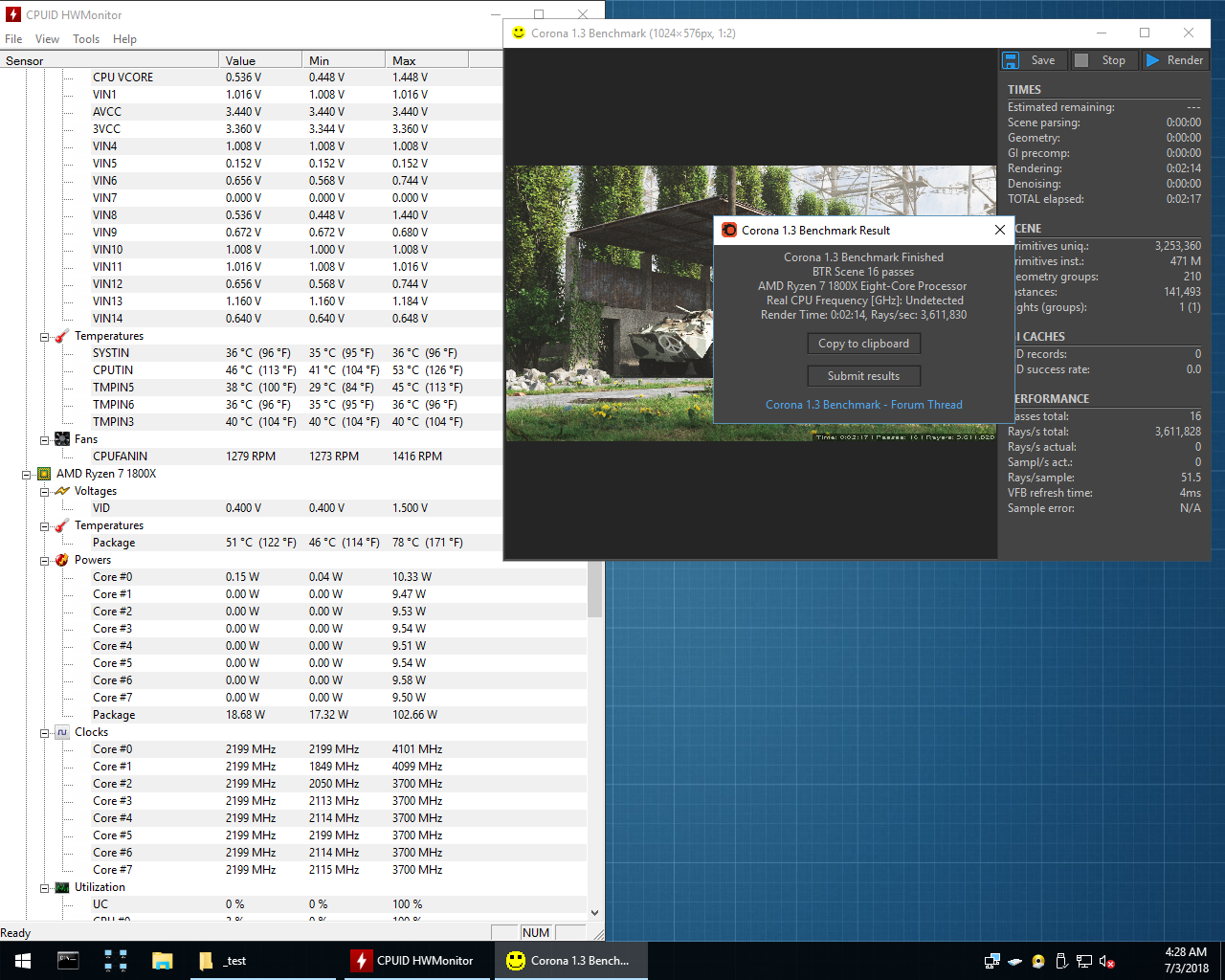This screenshot has width=1225, height=980.
Task: Collapse the motherboard Temperatures node above Fans
Action: tap(45, 336)
